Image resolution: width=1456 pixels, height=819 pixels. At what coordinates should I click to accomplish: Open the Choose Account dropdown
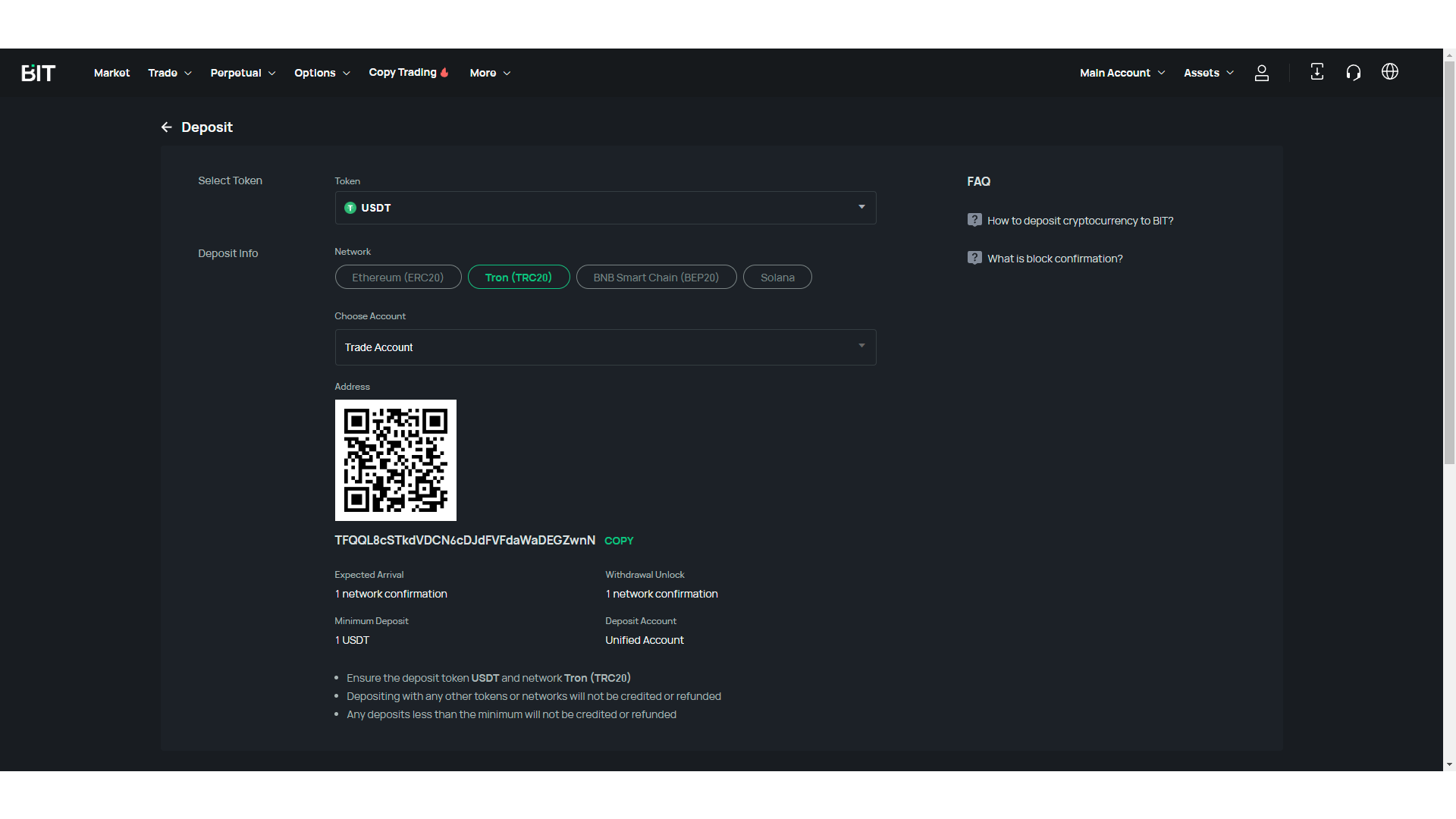tap(605, 347)
